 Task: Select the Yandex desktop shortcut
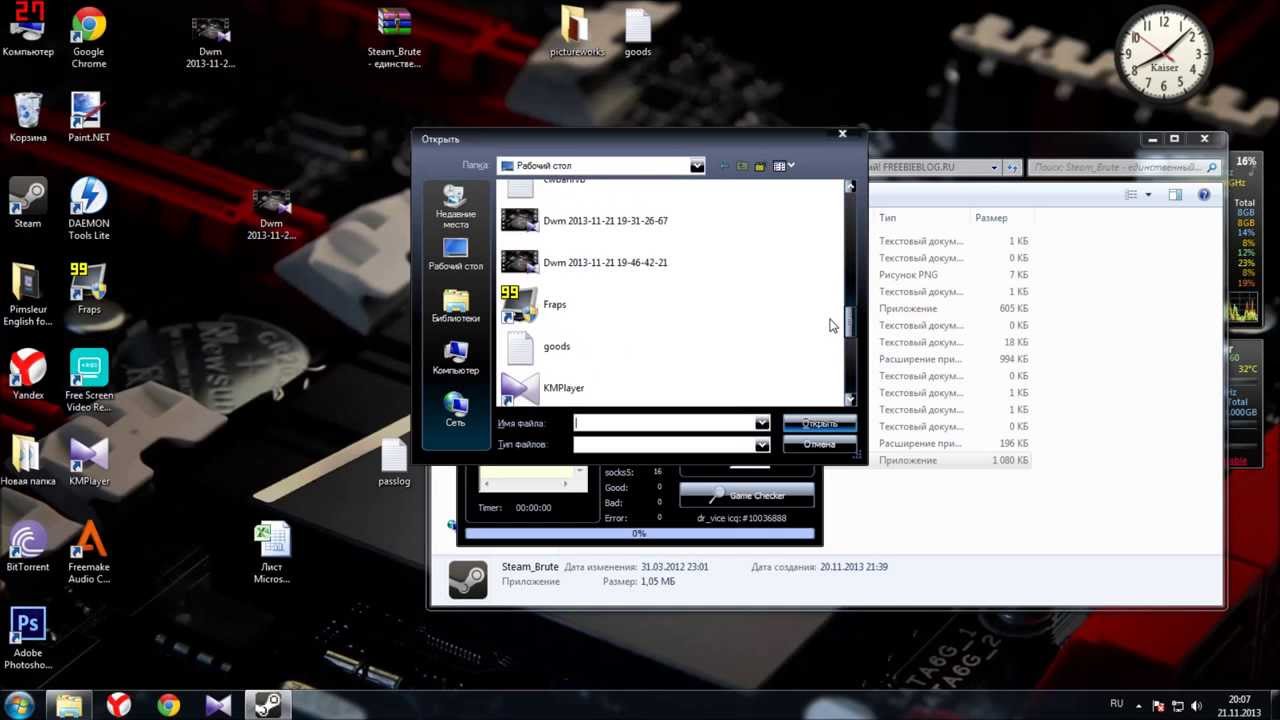(28, 375)
